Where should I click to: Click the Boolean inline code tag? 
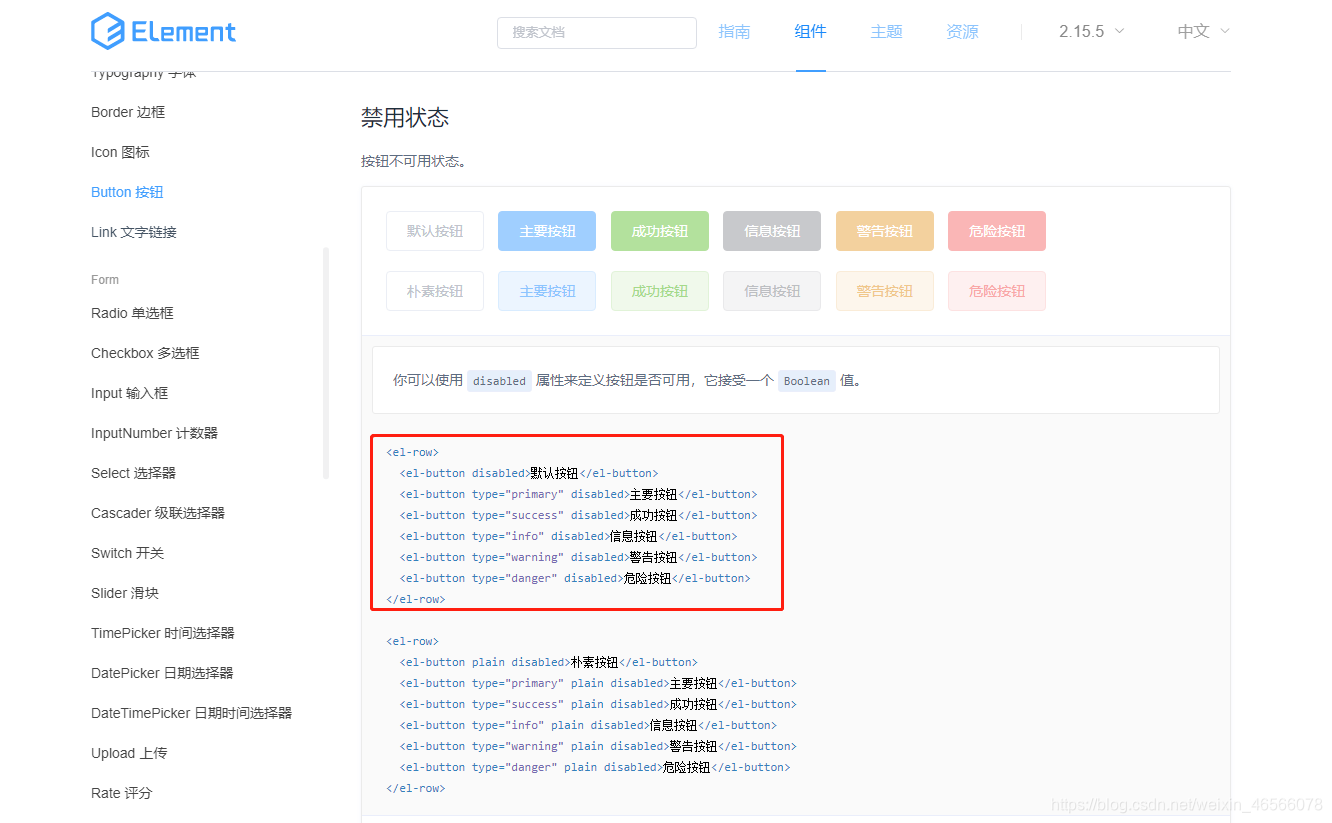(x=807, y=381)
